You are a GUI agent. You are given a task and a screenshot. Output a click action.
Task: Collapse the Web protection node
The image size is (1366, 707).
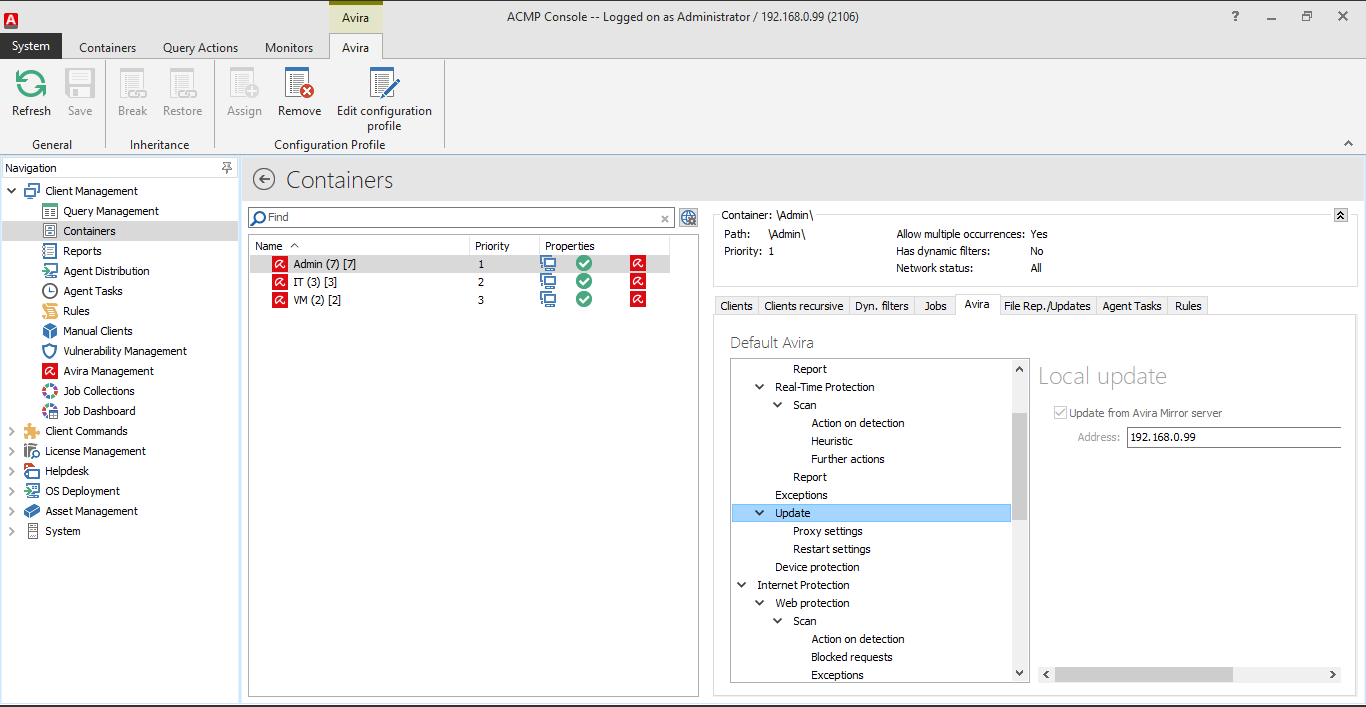pyautogui.click(x=760, y=603)
